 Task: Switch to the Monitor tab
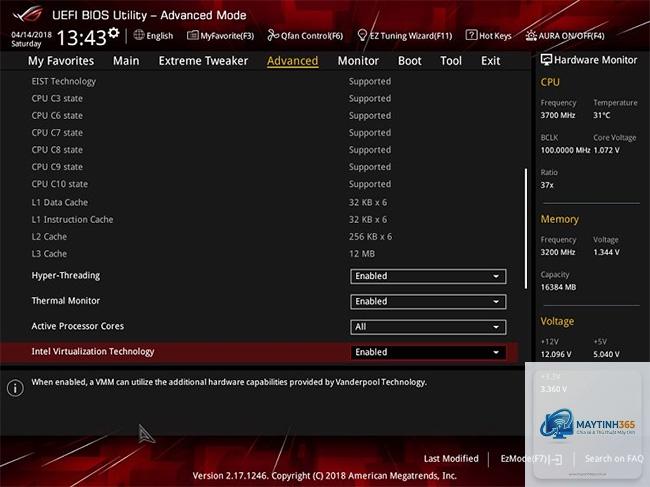tap(358, 61)
